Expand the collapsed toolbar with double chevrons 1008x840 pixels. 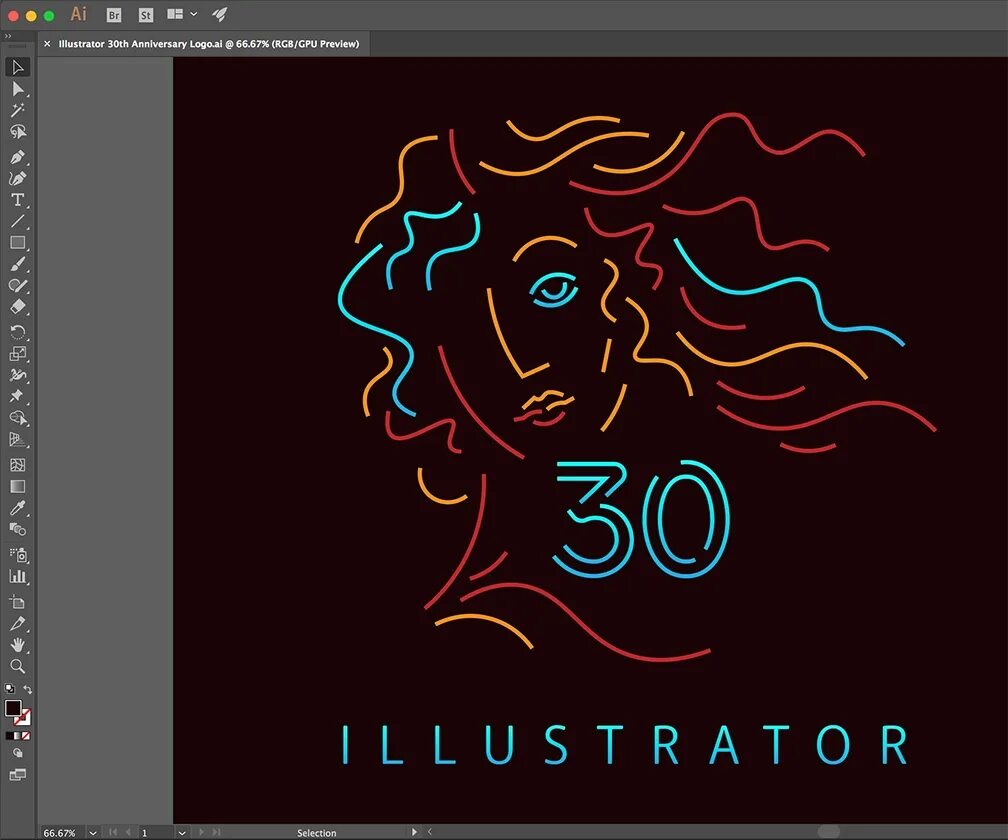click(8, 36)
